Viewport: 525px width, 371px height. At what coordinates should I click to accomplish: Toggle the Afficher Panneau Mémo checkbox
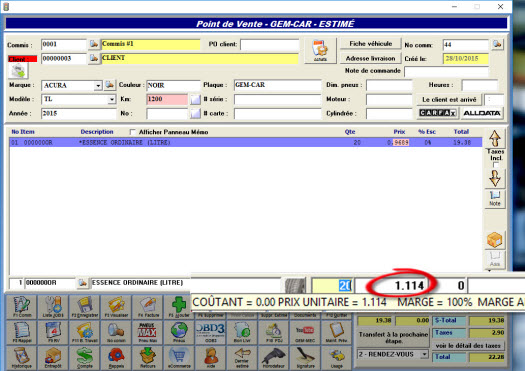[x=133, y=132]
